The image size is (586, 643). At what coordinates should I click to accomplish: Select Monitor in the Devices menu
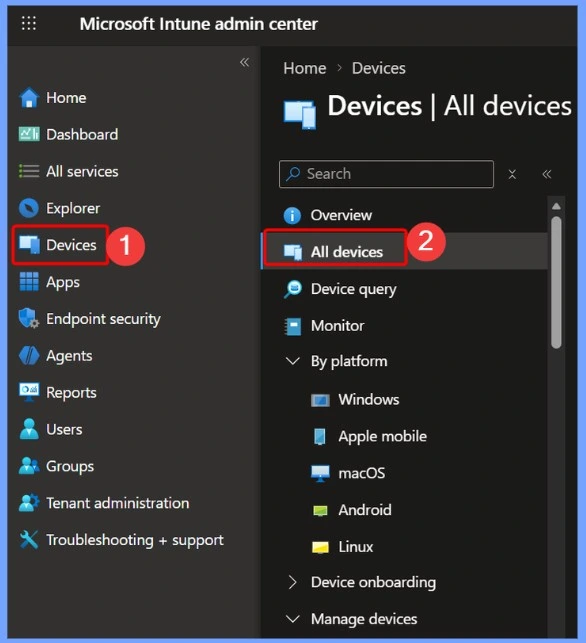337,326
